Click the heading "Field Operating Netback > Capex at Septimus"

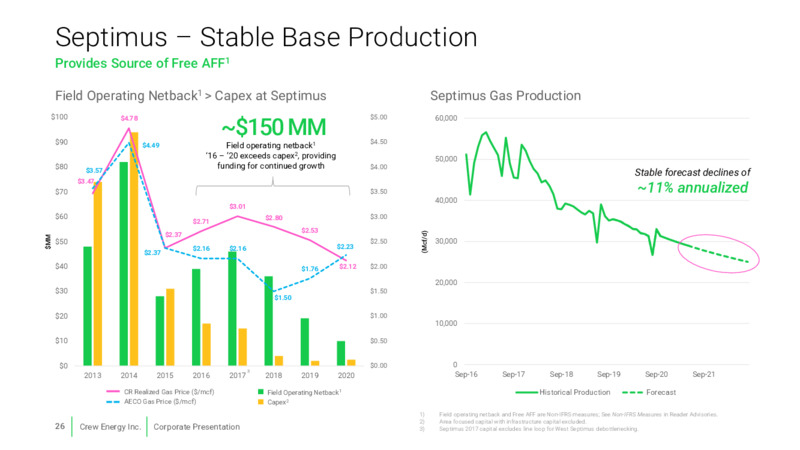click(190, 96)
